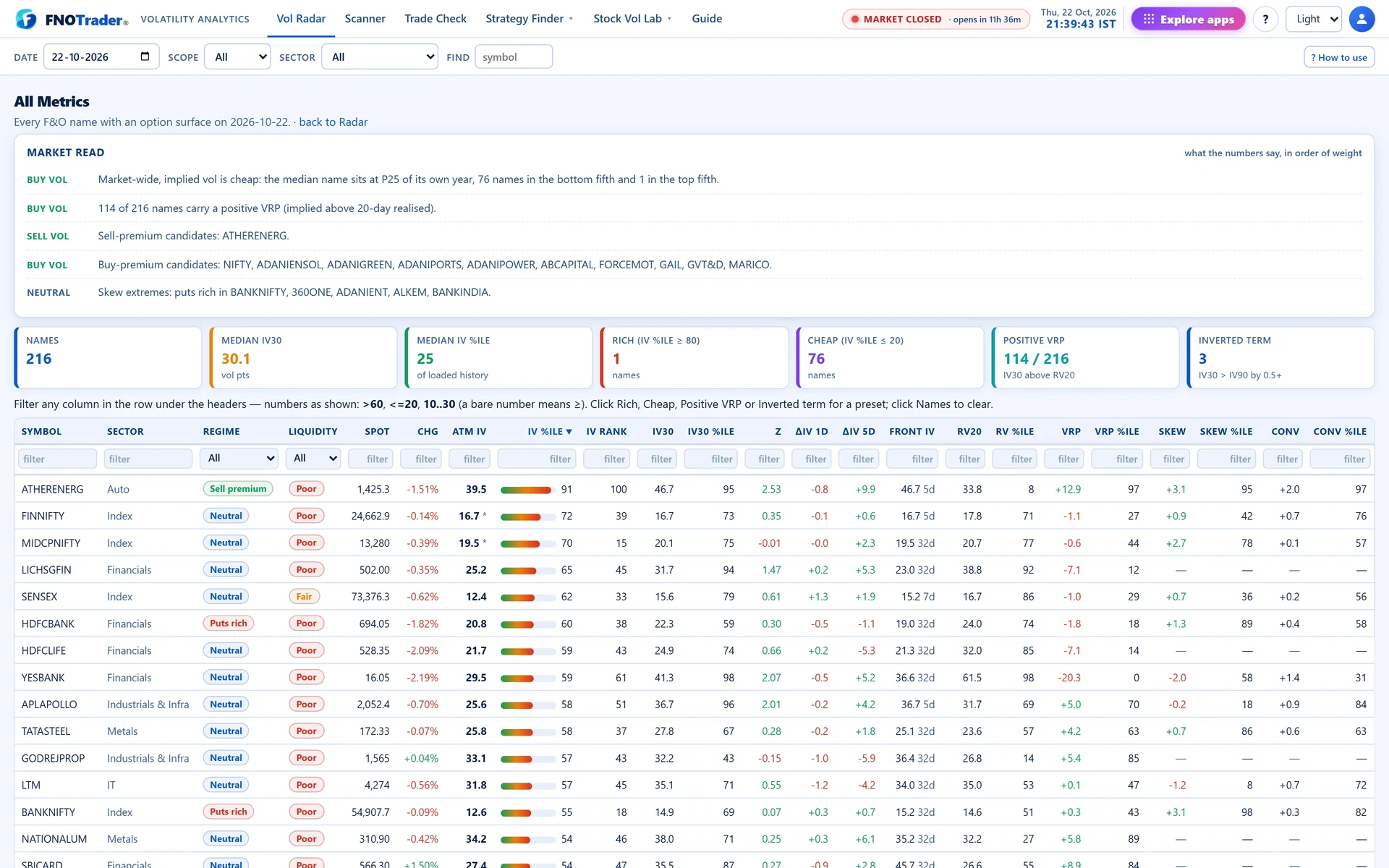Sort by the SYMBOL column header
The width and height of the screenshot is (1389, 868).
[41, 431]
